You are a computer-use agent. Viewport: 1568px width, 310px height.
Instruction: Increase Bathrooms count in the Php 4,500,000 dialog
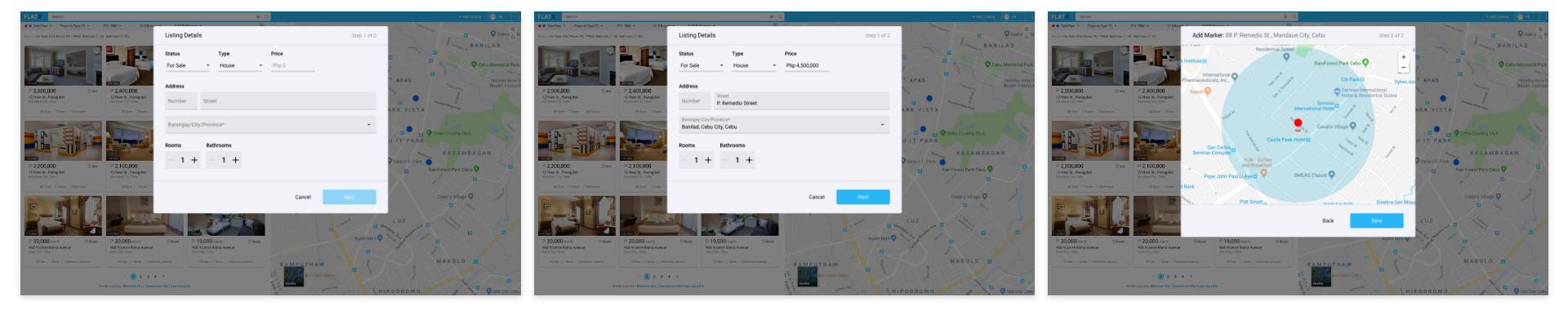pos(749,161)
